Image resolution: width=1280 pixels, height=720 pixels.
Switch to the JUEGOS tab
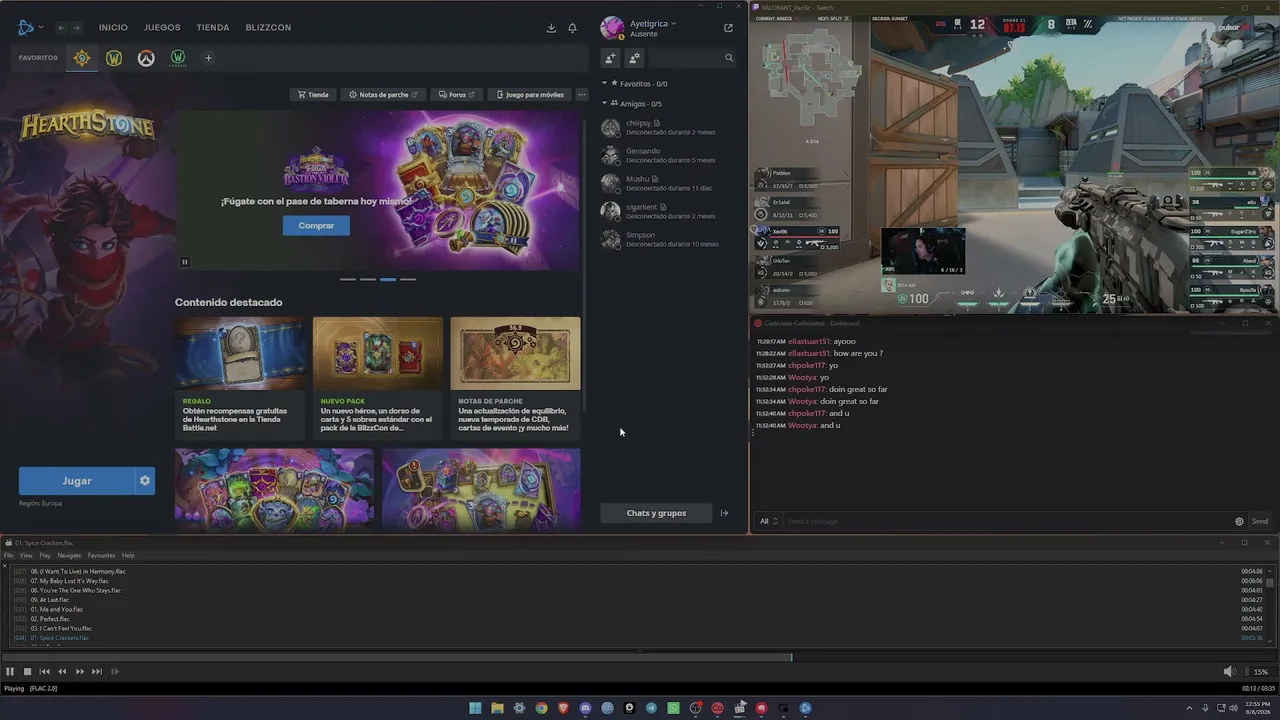coord(162,28)
